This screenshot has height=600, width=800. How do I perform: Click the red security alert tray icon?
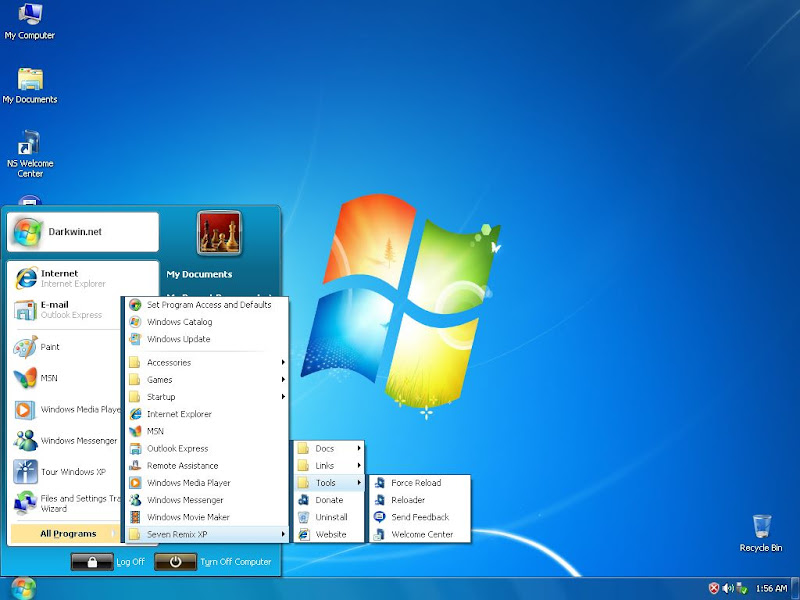tap(714, 588)
